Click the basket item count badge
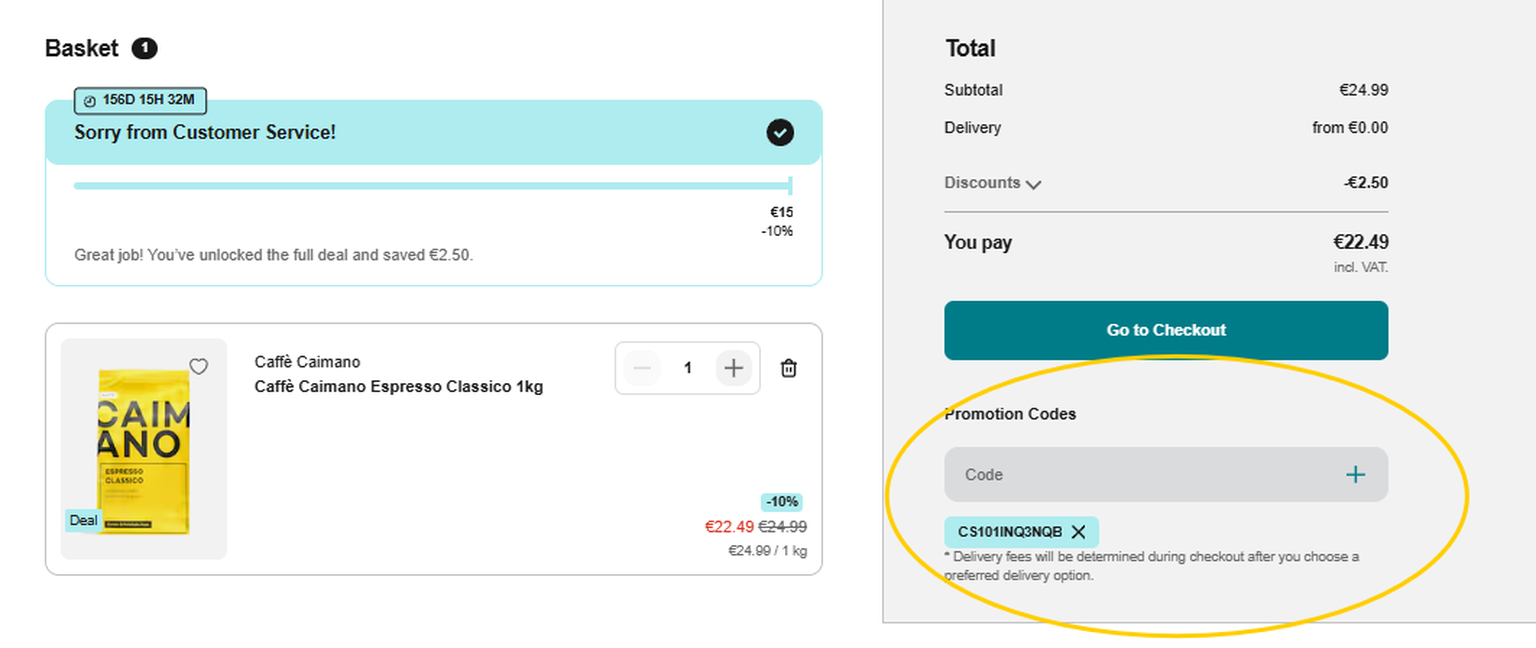Viewport: 1536px width, 648px height. (144, 48)
